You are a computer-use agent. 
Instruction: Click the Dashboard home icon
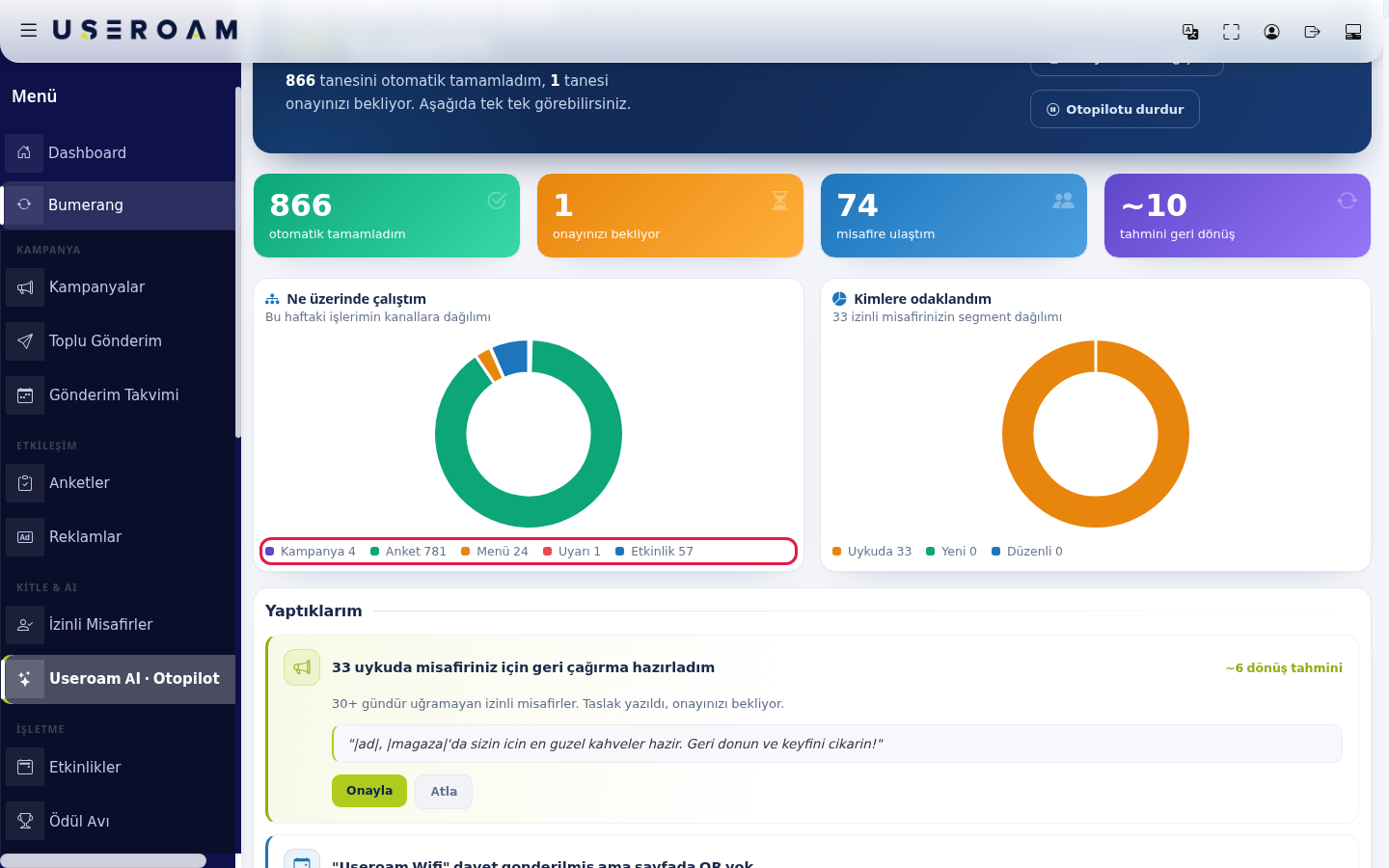pyautogui.click(x=24, y=152)
